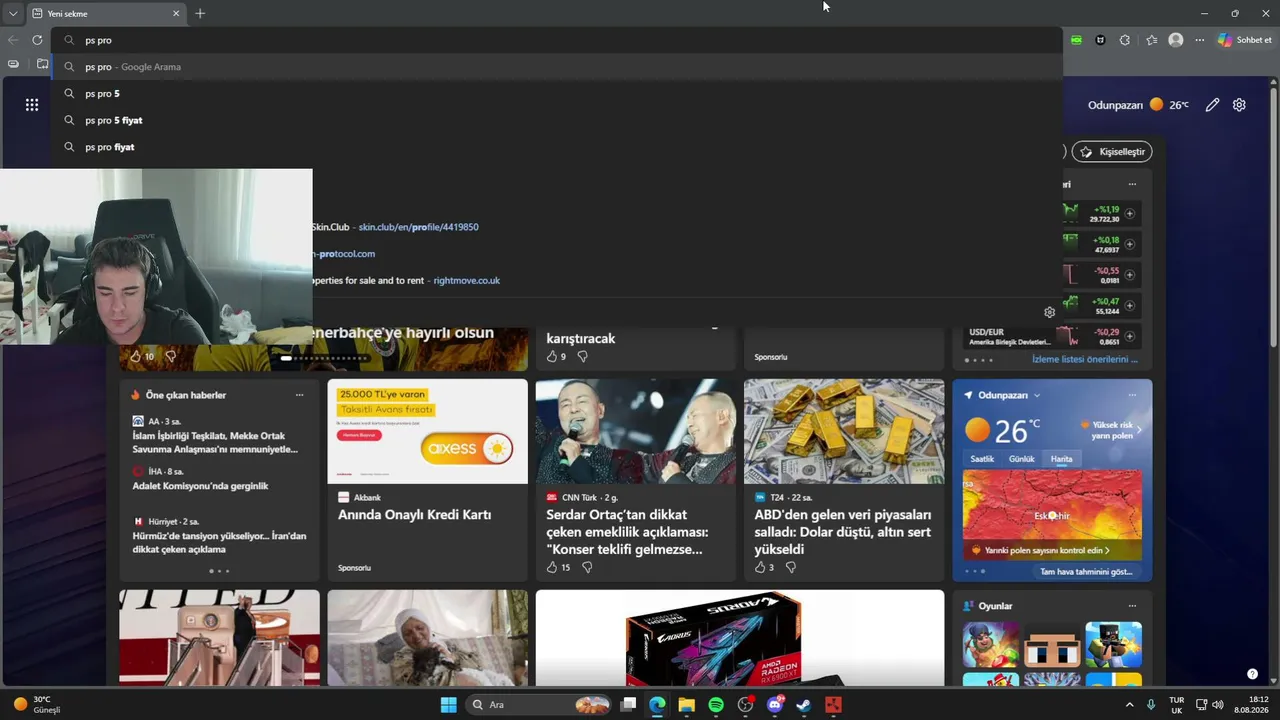Add the +%0,47 ticker to watchlist
Screen dimensions: 1280x720
[x=1130, y=305]
